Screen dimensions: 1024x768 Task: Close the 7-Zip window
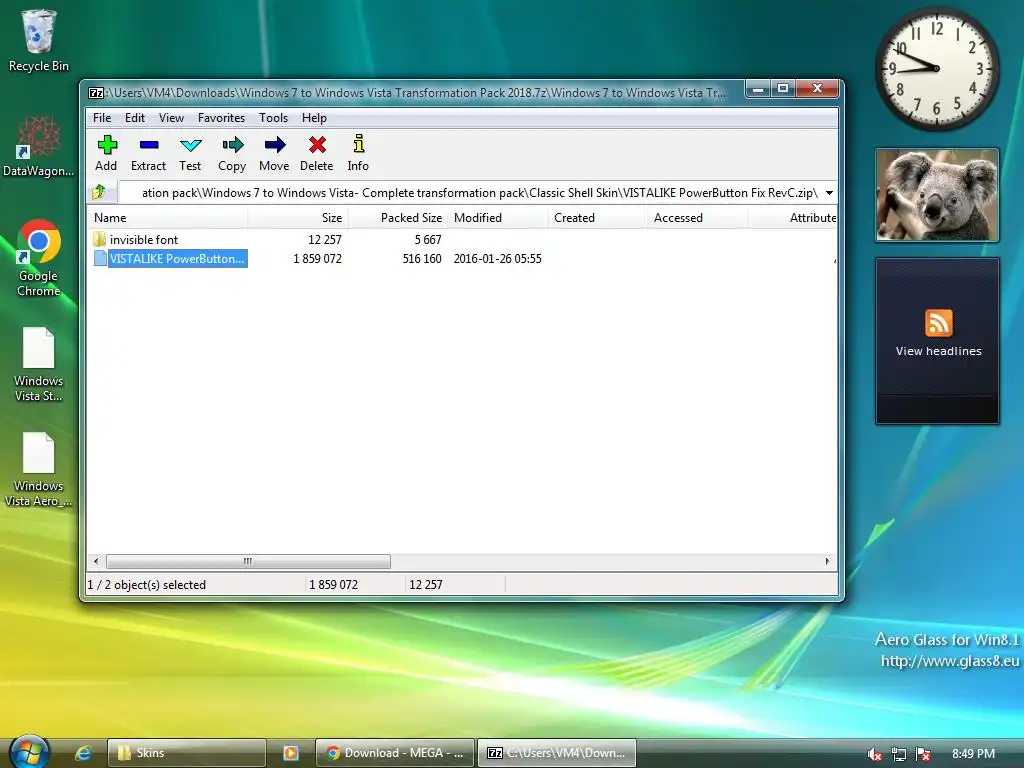(x=816, y=89)
